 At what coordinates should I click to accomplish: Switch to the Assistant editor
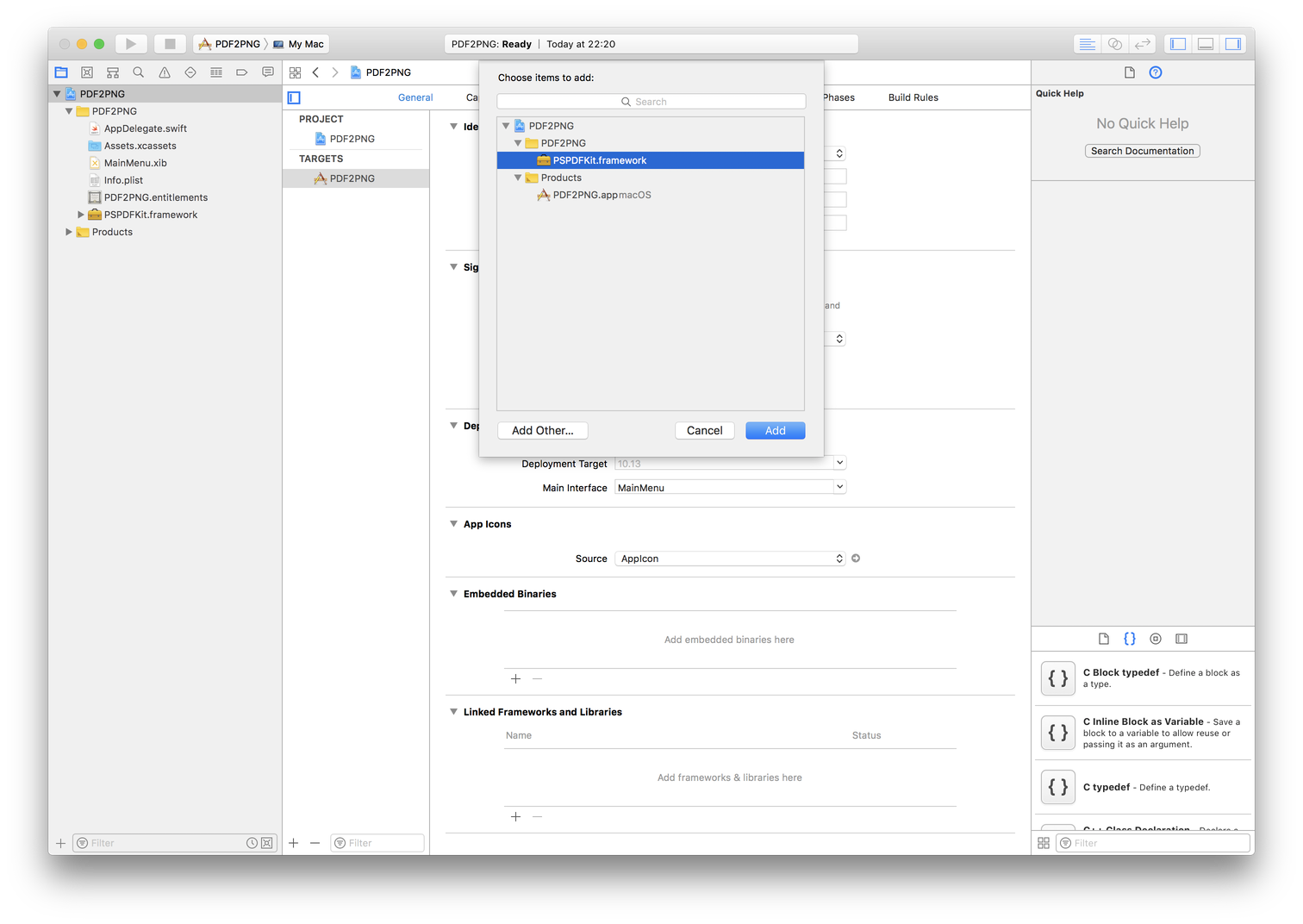[x=1115, y=43]
